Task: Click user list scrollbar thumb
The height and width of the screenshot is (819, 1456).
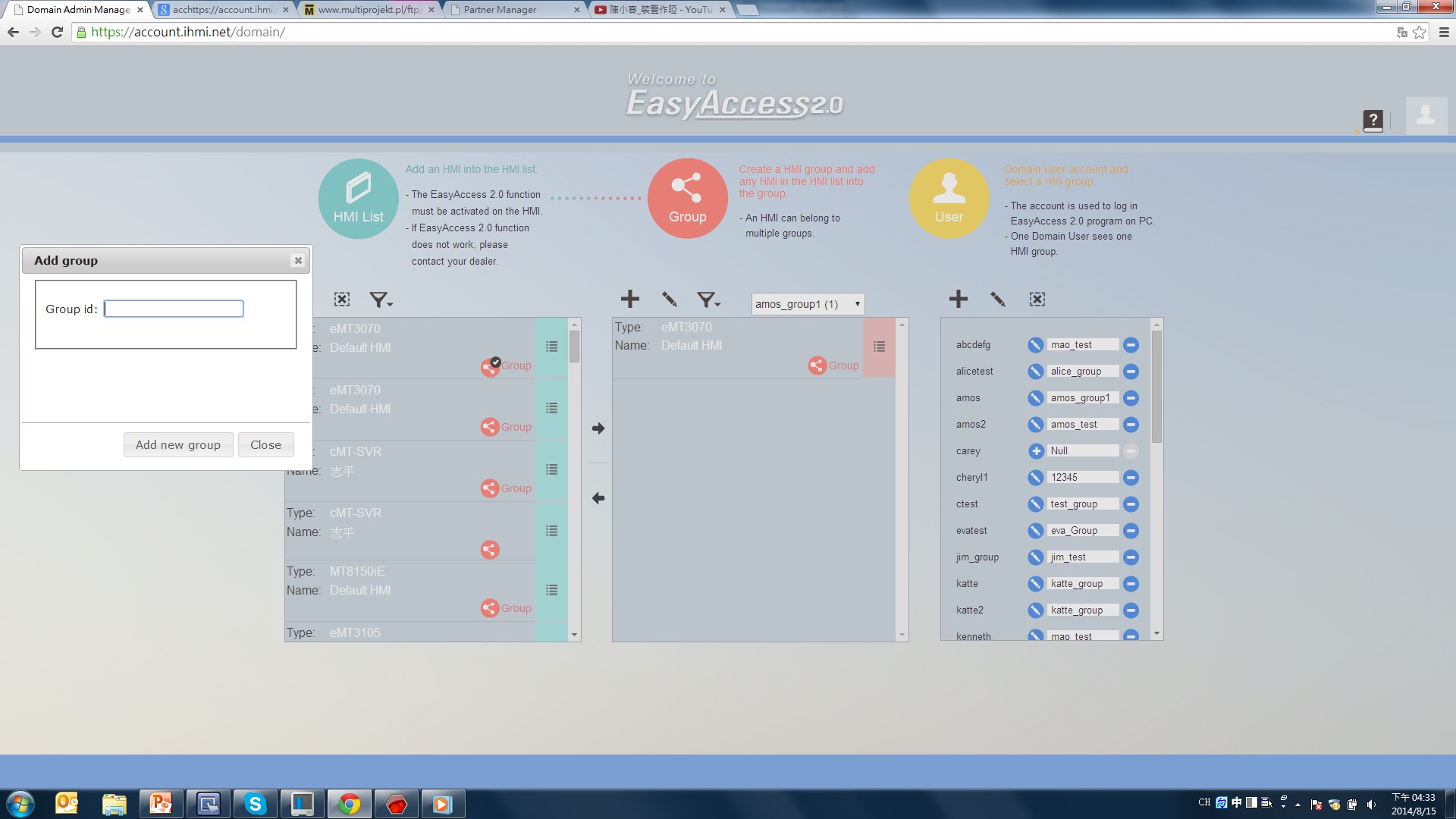Action: (1156, 387)
